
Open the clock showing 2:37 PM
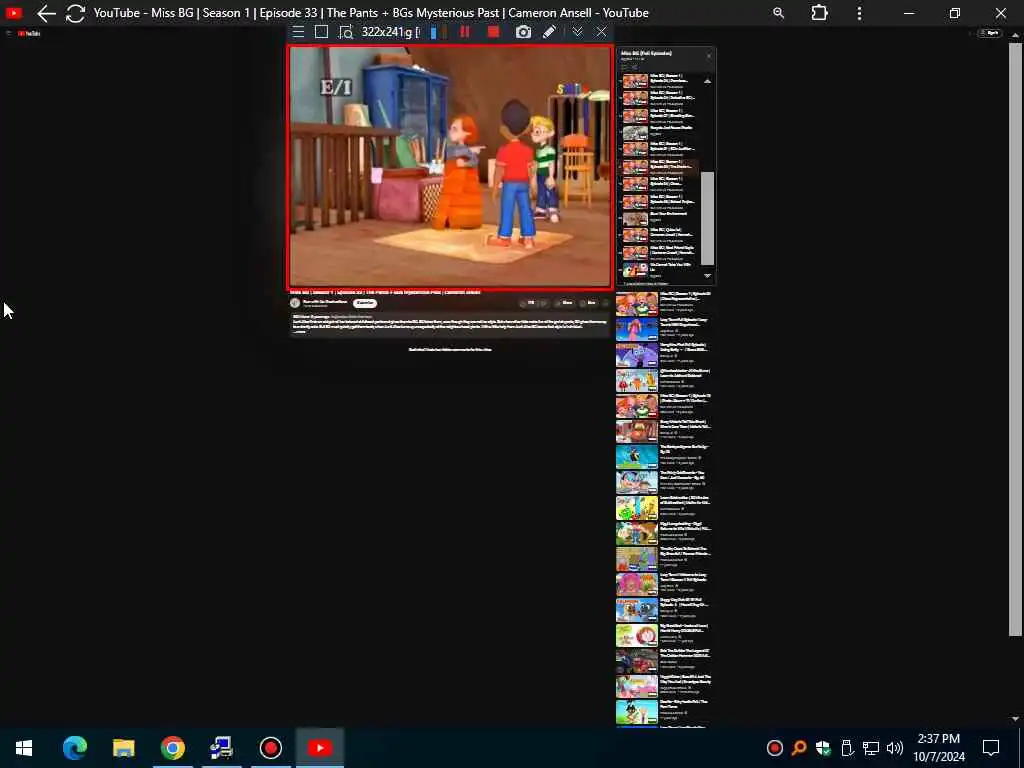[938, 748]
